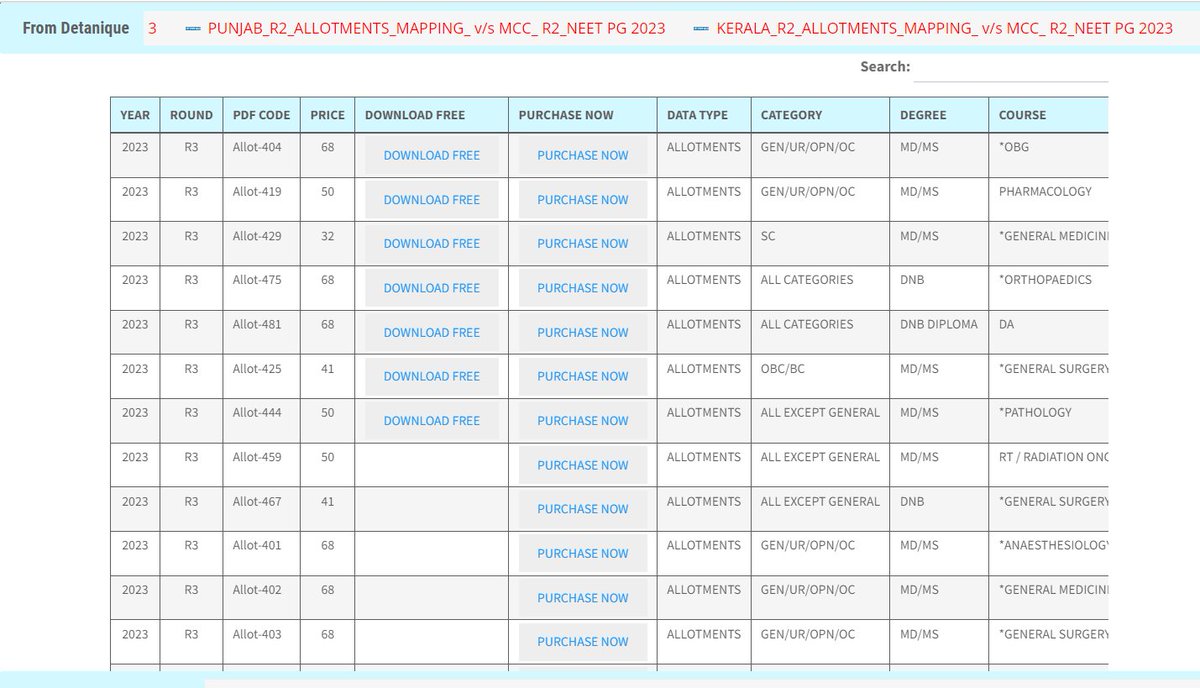Click the *PATHOLOGY course cell
The image size is (1200, 688).
coord(1048,420)
